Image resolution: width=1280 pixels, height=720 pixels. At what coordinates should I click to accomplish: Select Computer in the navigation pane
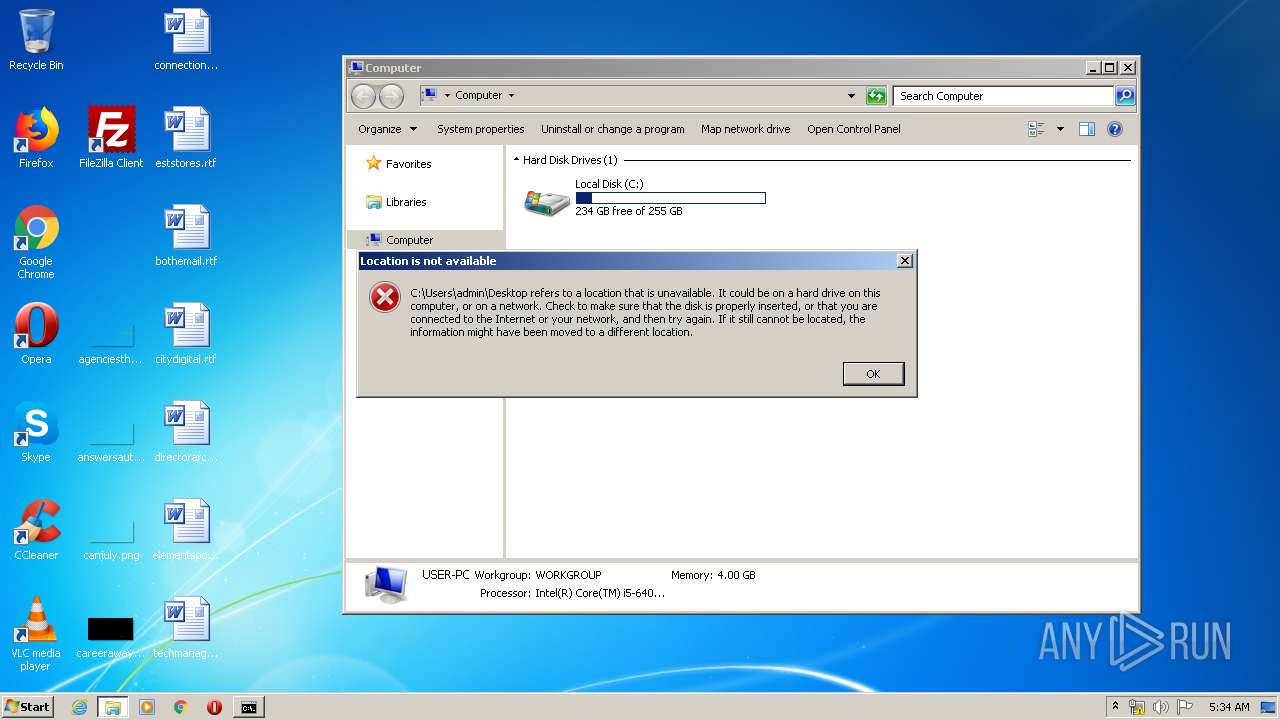(400, 240)
